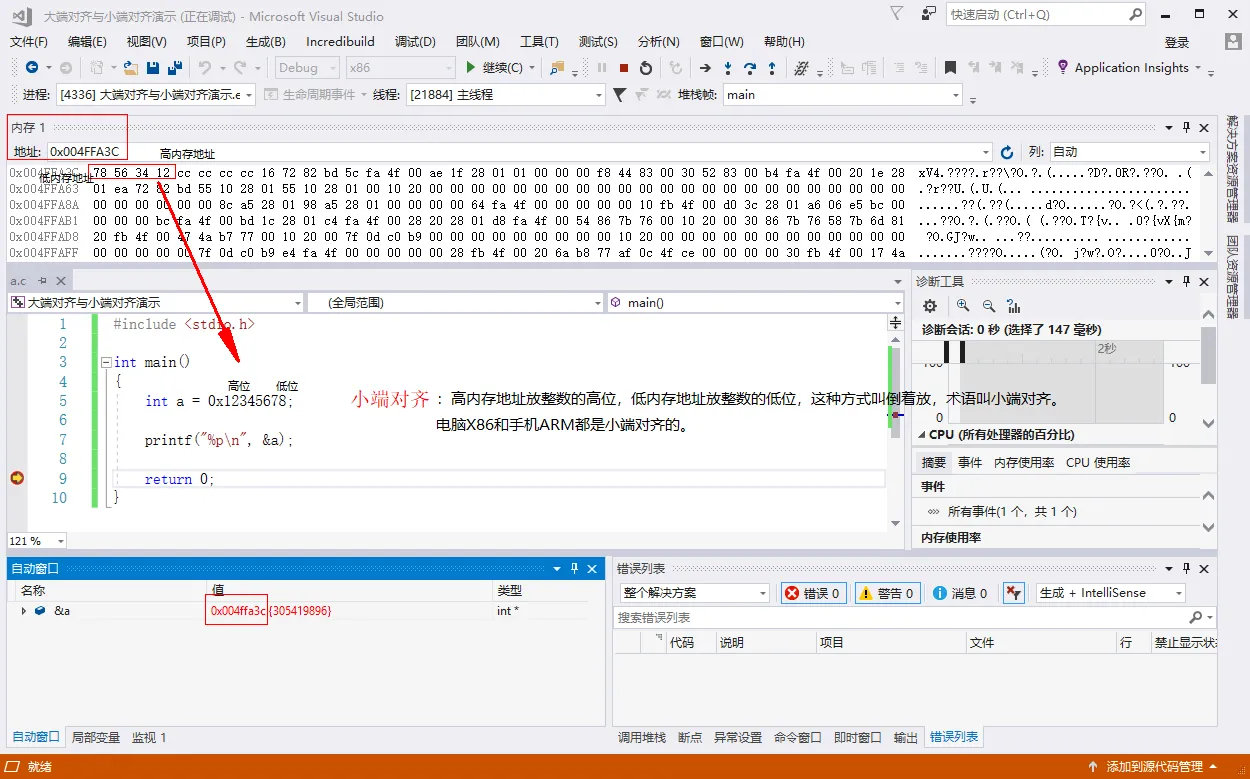Open the 调试(D) menu
Viewport: 1250px width, 779px height.
pyautogui.click(x=415, y=41)
